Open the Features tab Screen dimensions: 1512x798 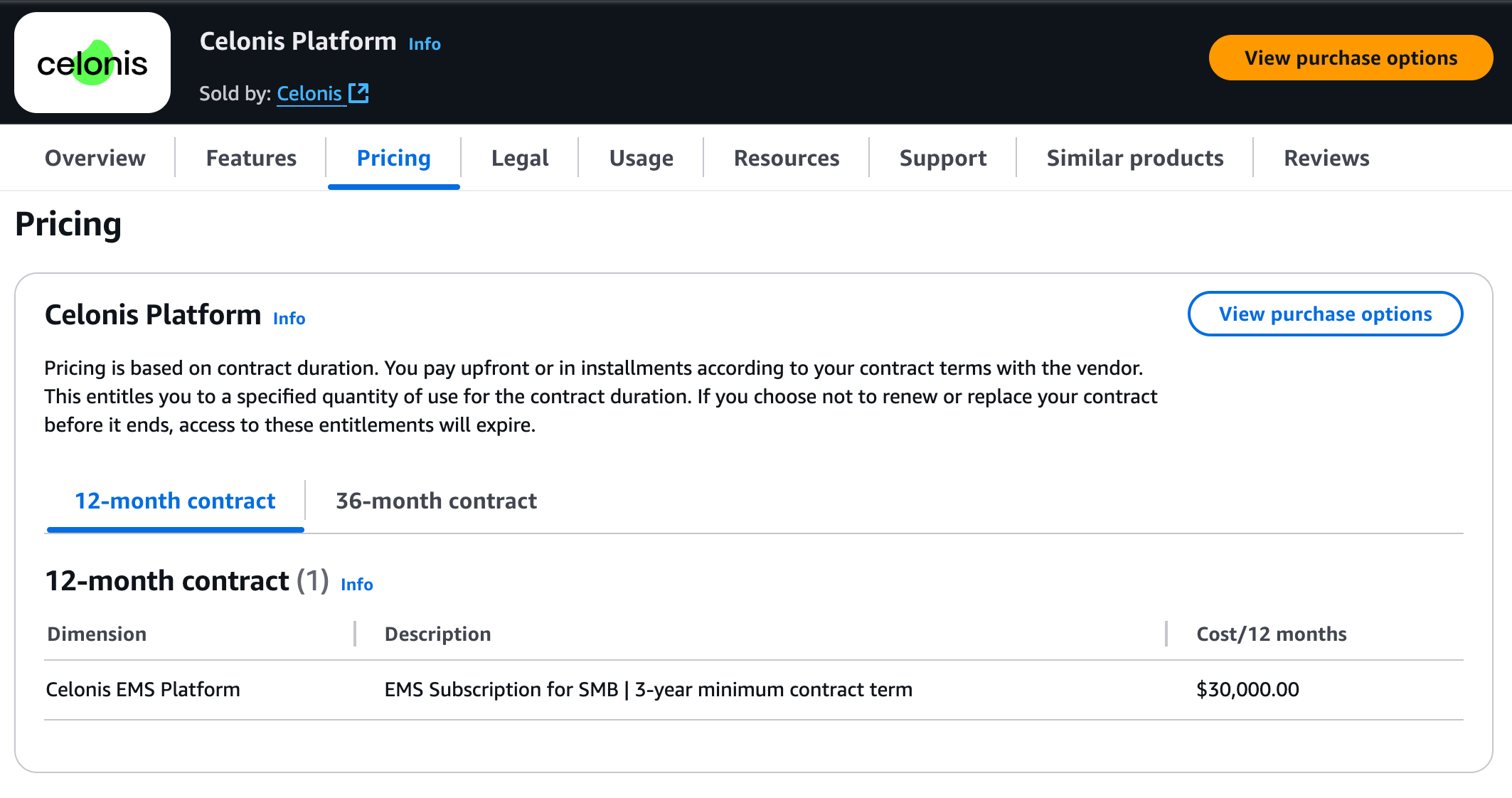[251, 158]
